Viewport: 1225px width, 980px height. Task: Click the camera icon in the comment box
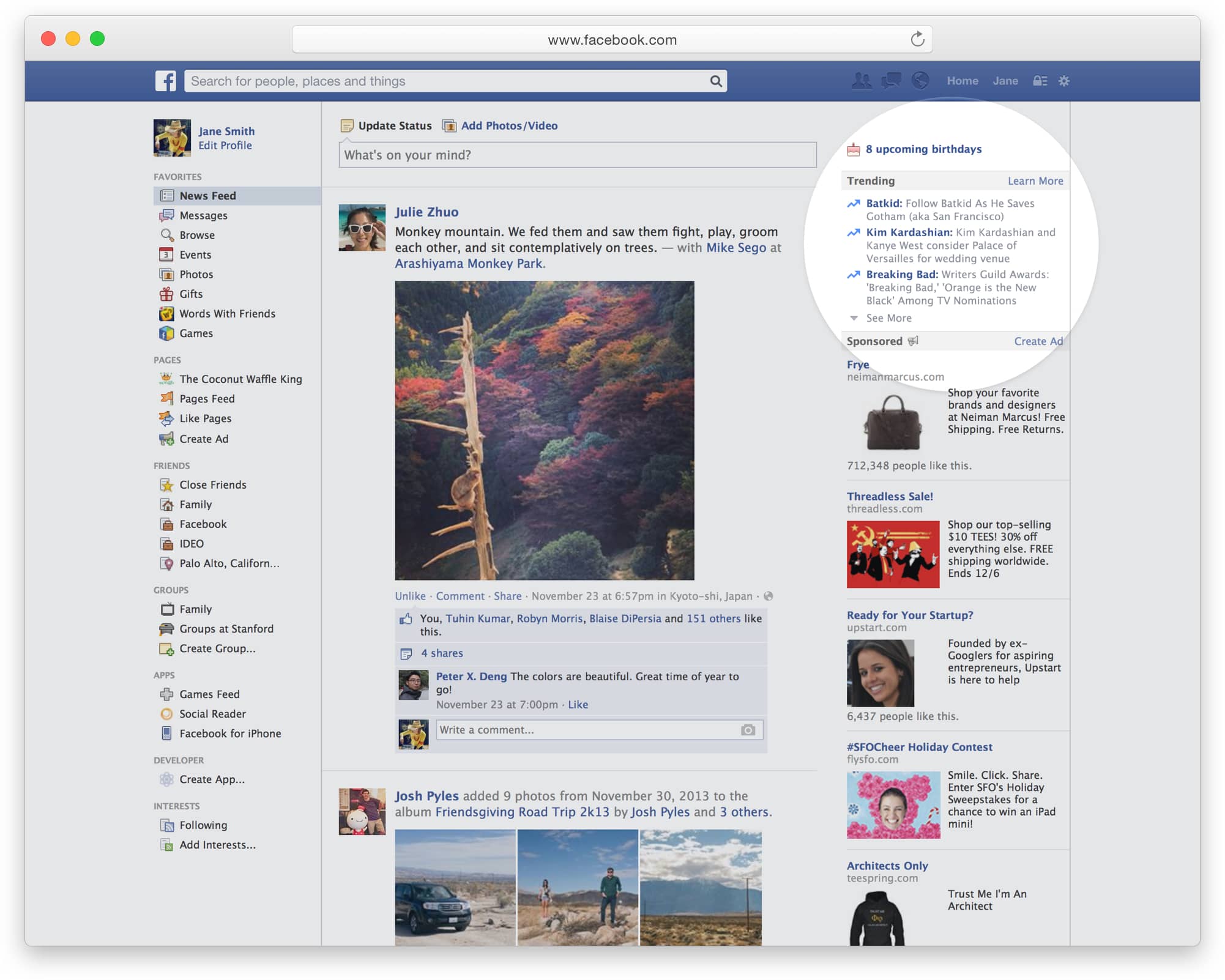747,730
